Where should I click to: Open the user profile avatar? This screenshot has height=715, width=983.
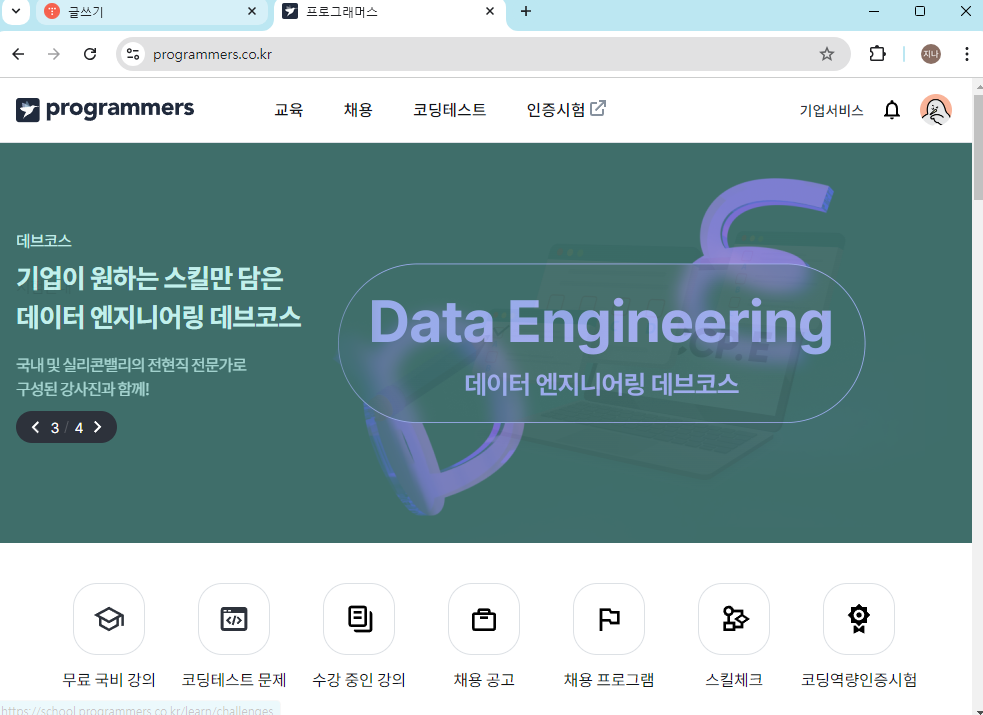[x=935, y=110]
